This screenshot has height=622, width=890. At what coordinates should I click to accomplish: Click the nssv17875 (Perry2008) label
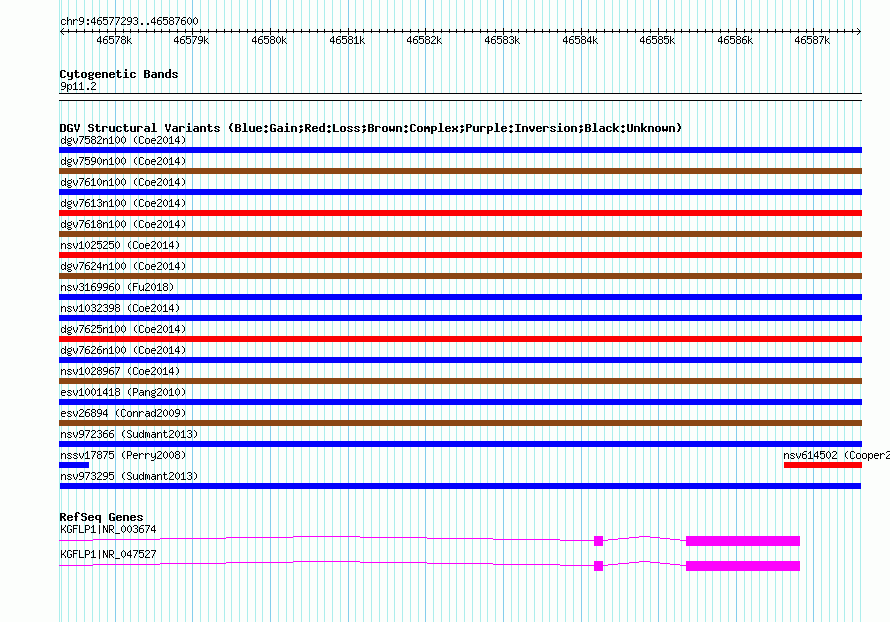(123, 455)
